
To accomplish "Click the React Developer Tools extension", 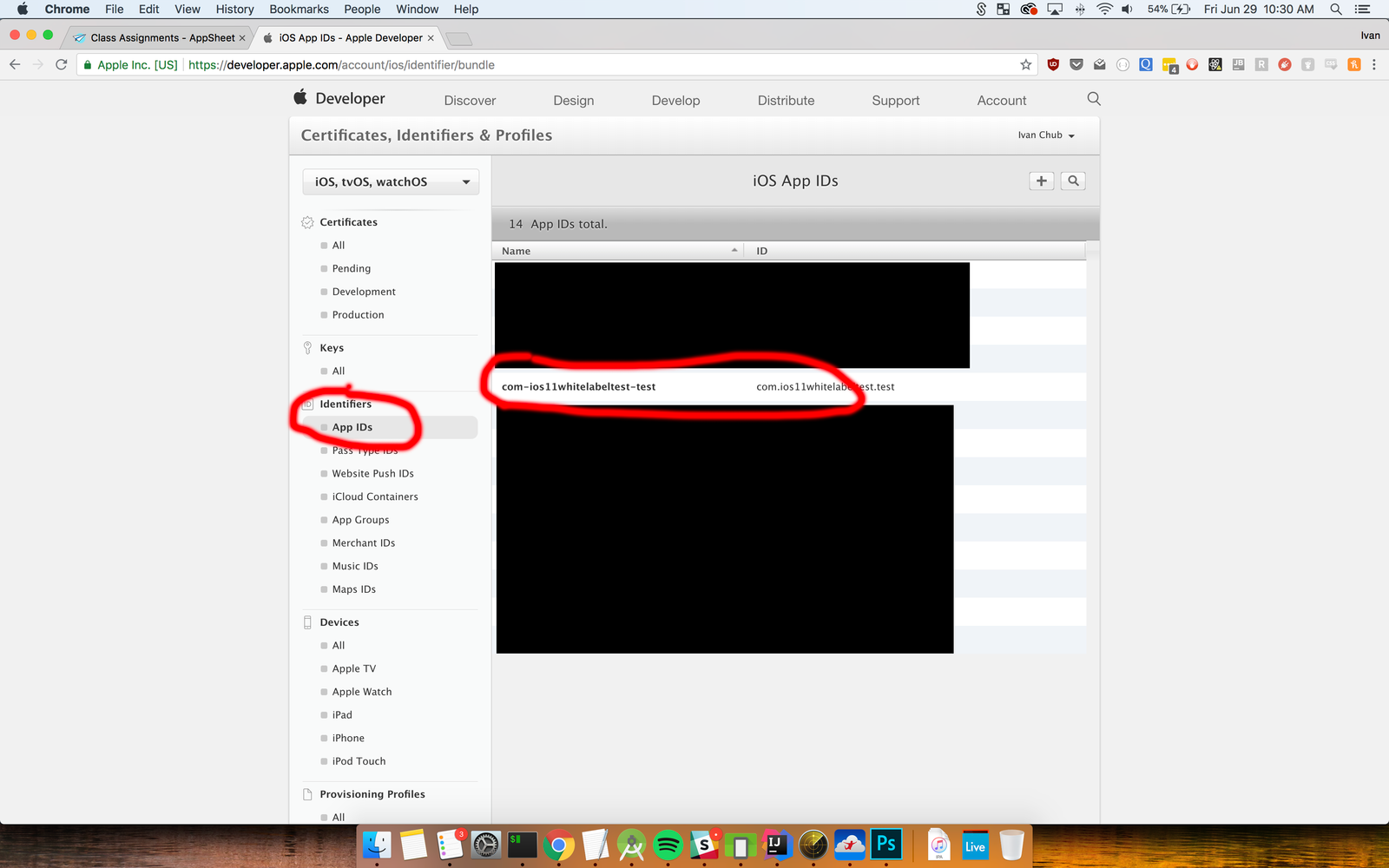I will click(1215, 64).
